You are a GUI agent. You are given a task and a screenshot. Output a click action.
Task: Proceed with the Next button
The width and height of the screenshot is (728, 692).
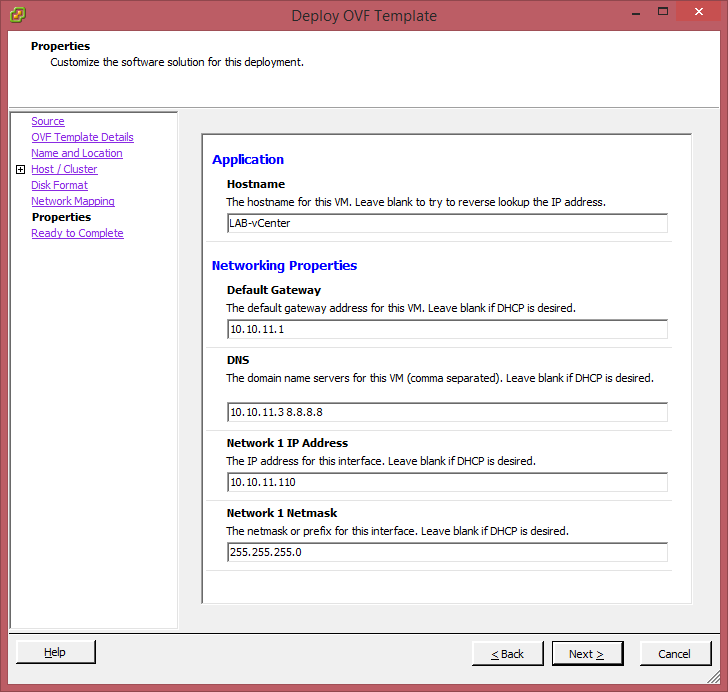tap(587, 654)
